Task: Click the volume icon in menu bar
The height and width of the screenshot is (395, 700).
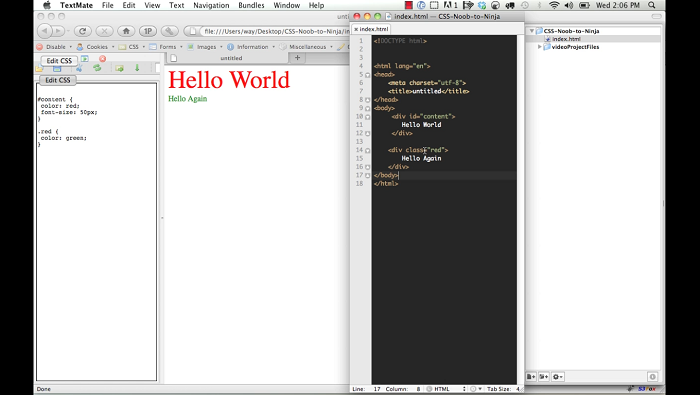Action: (569, 5)
